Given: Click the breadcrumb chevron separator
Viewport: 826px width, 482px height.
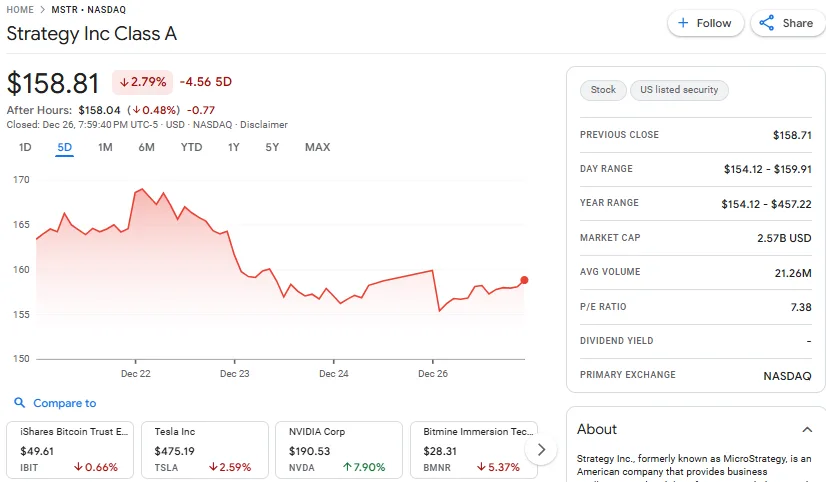Looking at the screenshot, I should pyautogui.click(x=43, y=9).
